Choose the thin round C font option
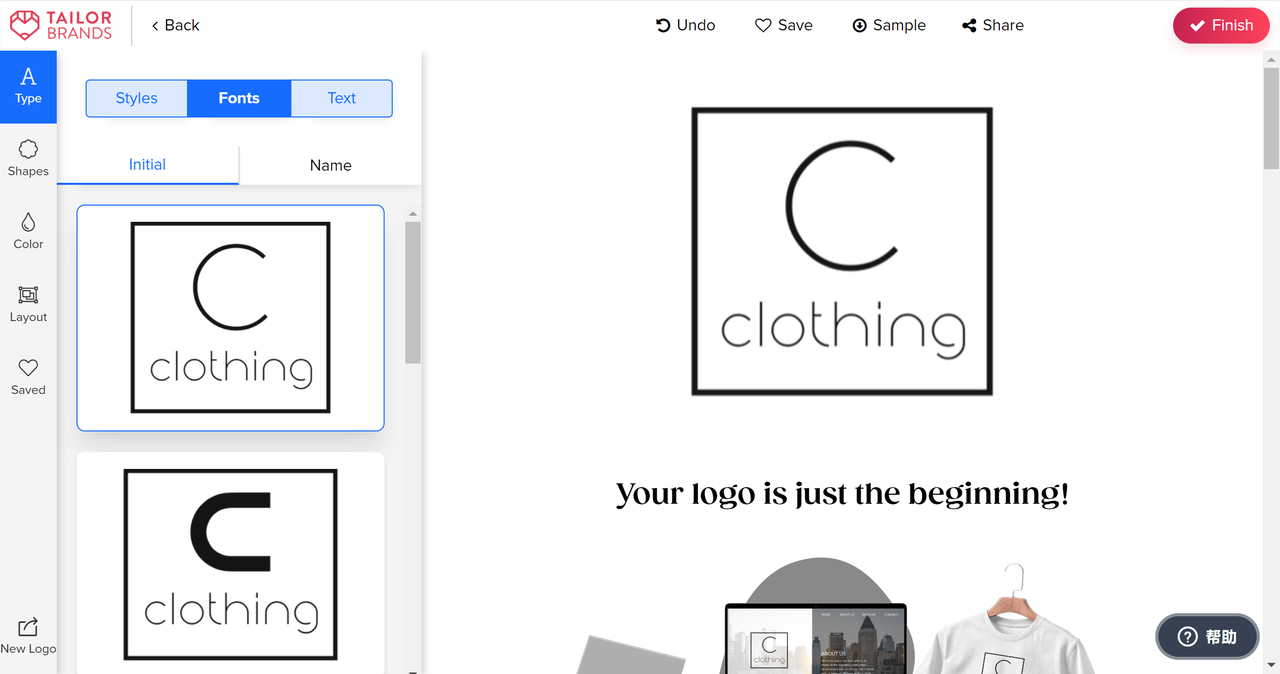This screenshot has width=1280, height=674. tap(230, 318)
